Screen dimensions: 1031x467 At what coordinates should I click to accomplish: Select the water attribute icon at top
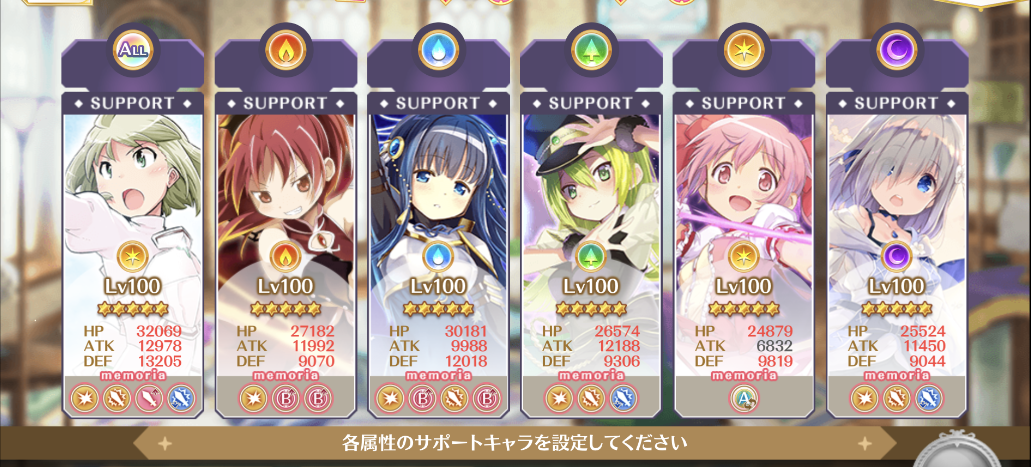(439, 50)
